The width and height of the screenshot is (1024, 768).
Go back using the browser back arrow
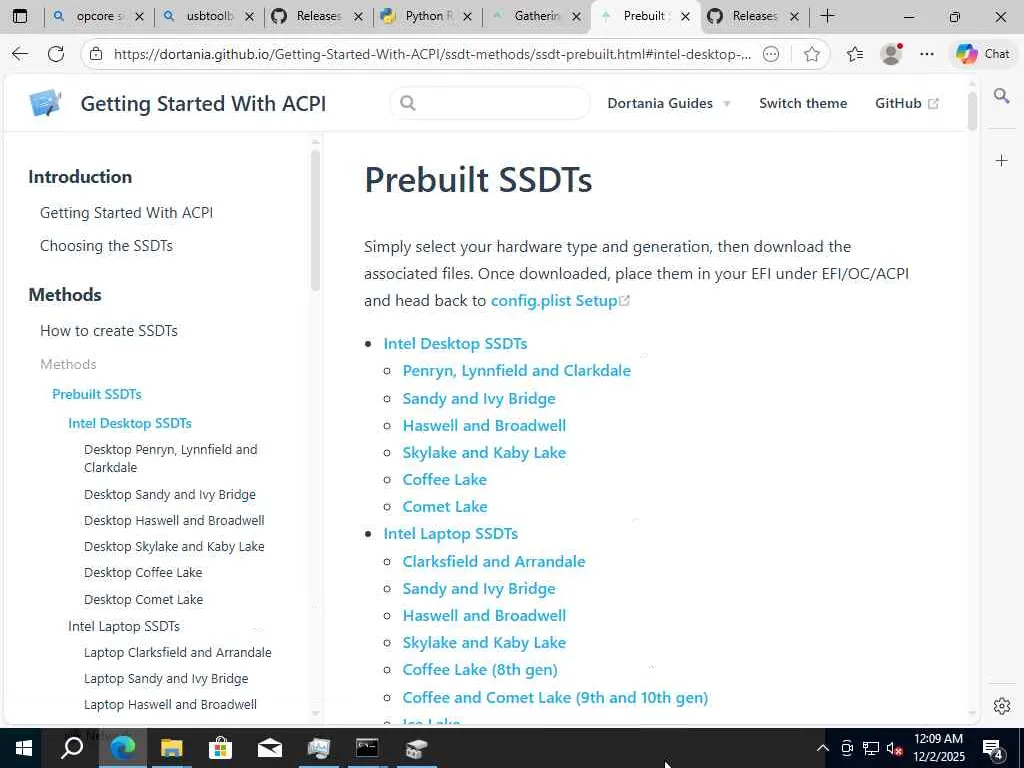click(20, 54)
